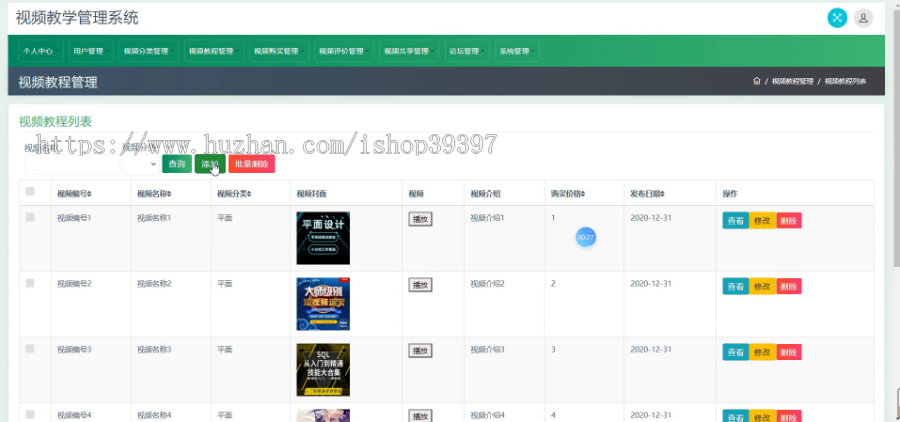The height and width of the screenshot is (422, 900).
Task: Click 修改 for 视频编号2 row
Action: pos(762,286)
